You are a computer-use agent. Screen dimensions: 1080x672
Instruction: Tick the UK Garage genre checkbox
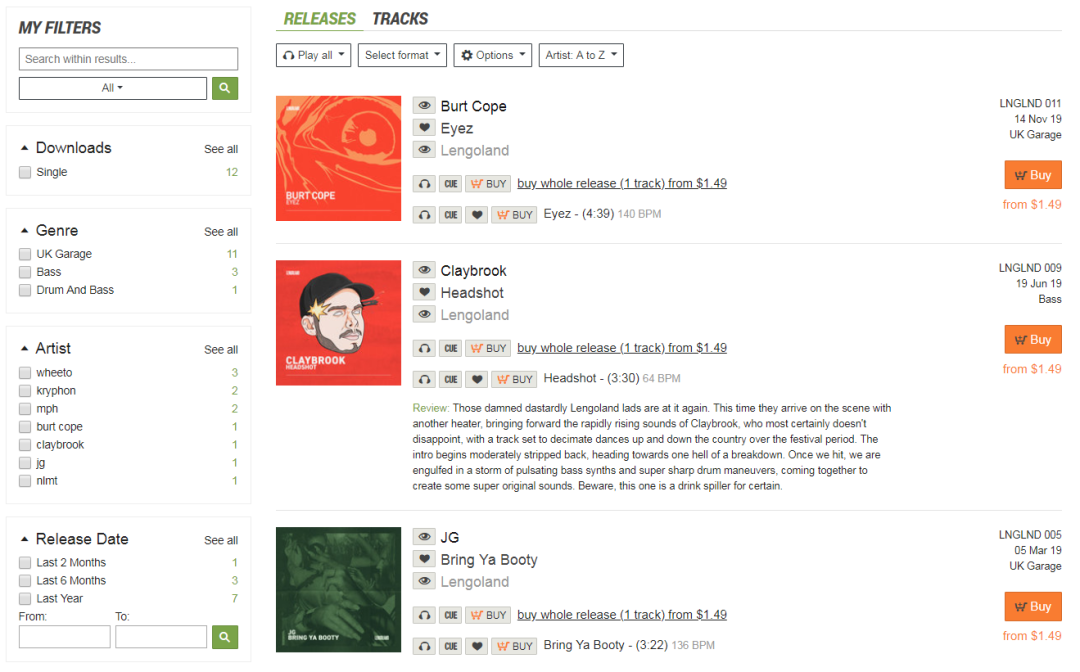click(x=25, y=254)
